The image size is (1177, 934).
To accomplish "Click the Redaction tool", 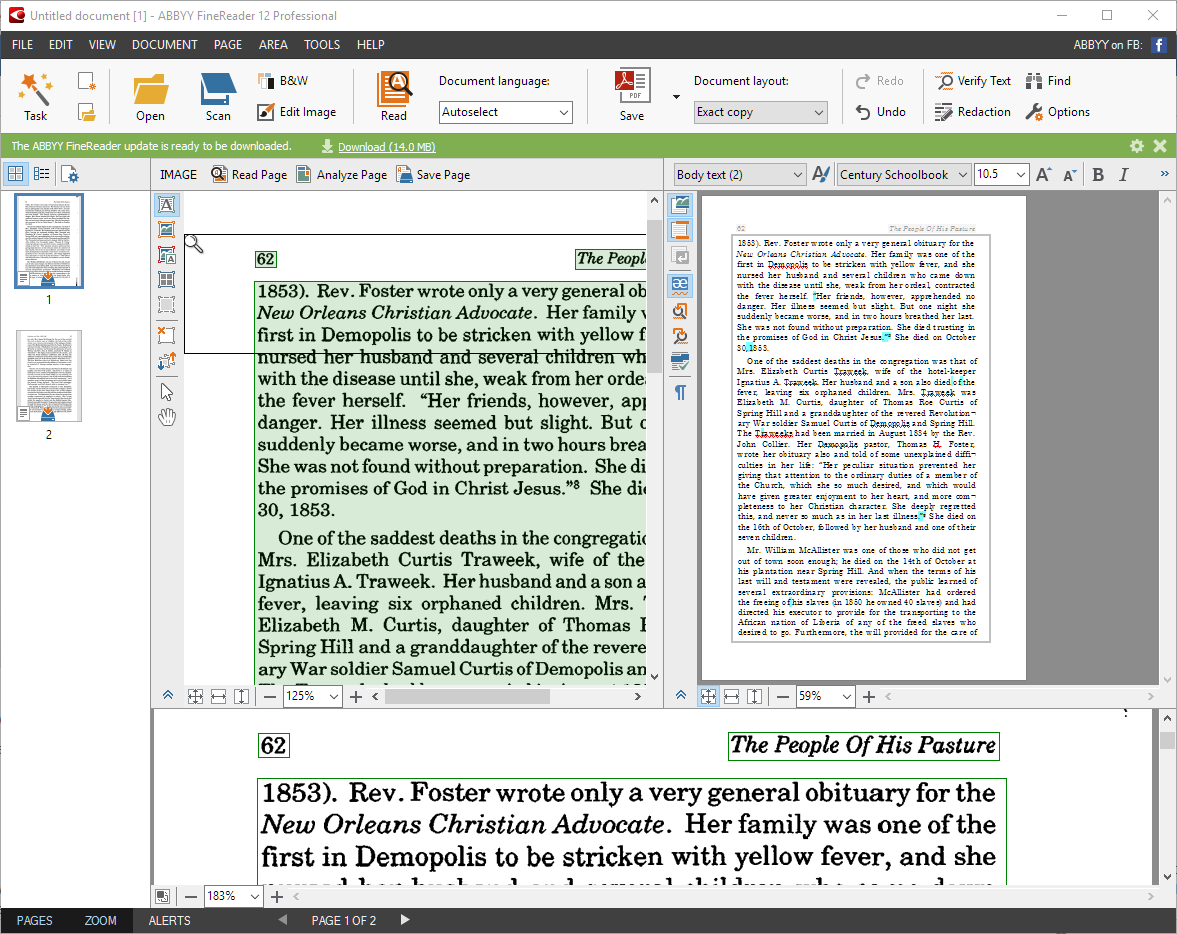I will pyautogui.click(x=972, y=112).
